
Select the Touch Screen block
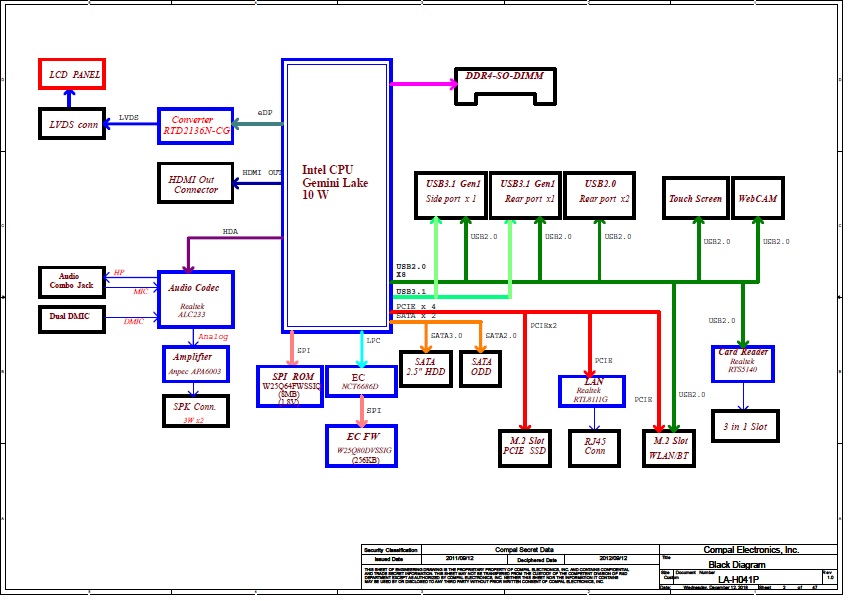tap(695, 198)
